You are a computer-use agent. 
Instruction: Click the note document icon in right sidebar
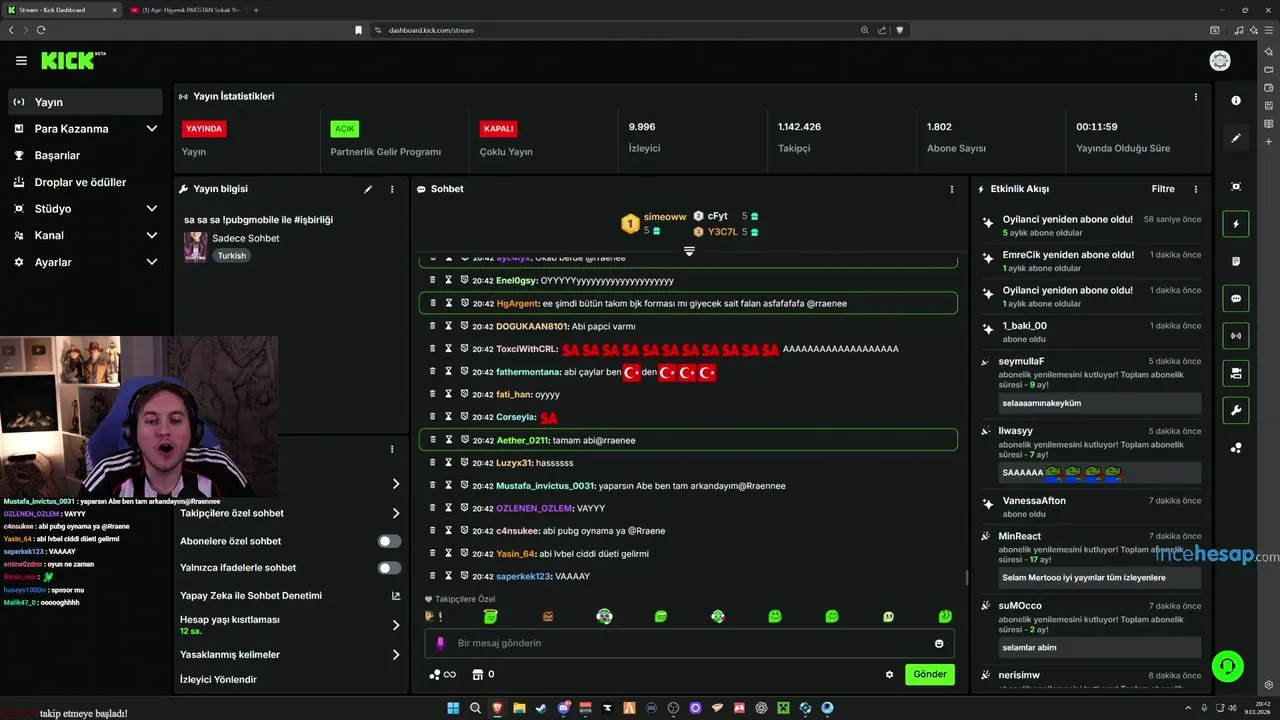tap(1236, 261)
